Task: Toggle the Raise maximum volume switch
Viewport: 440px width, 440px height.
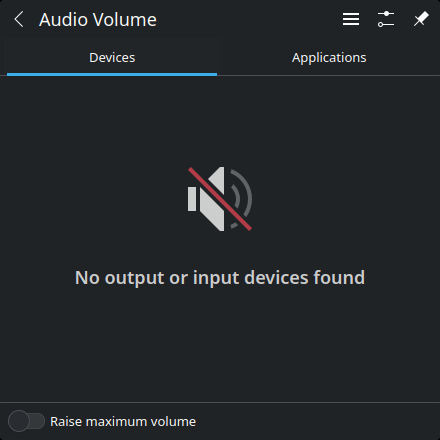Action: [26, 421]
